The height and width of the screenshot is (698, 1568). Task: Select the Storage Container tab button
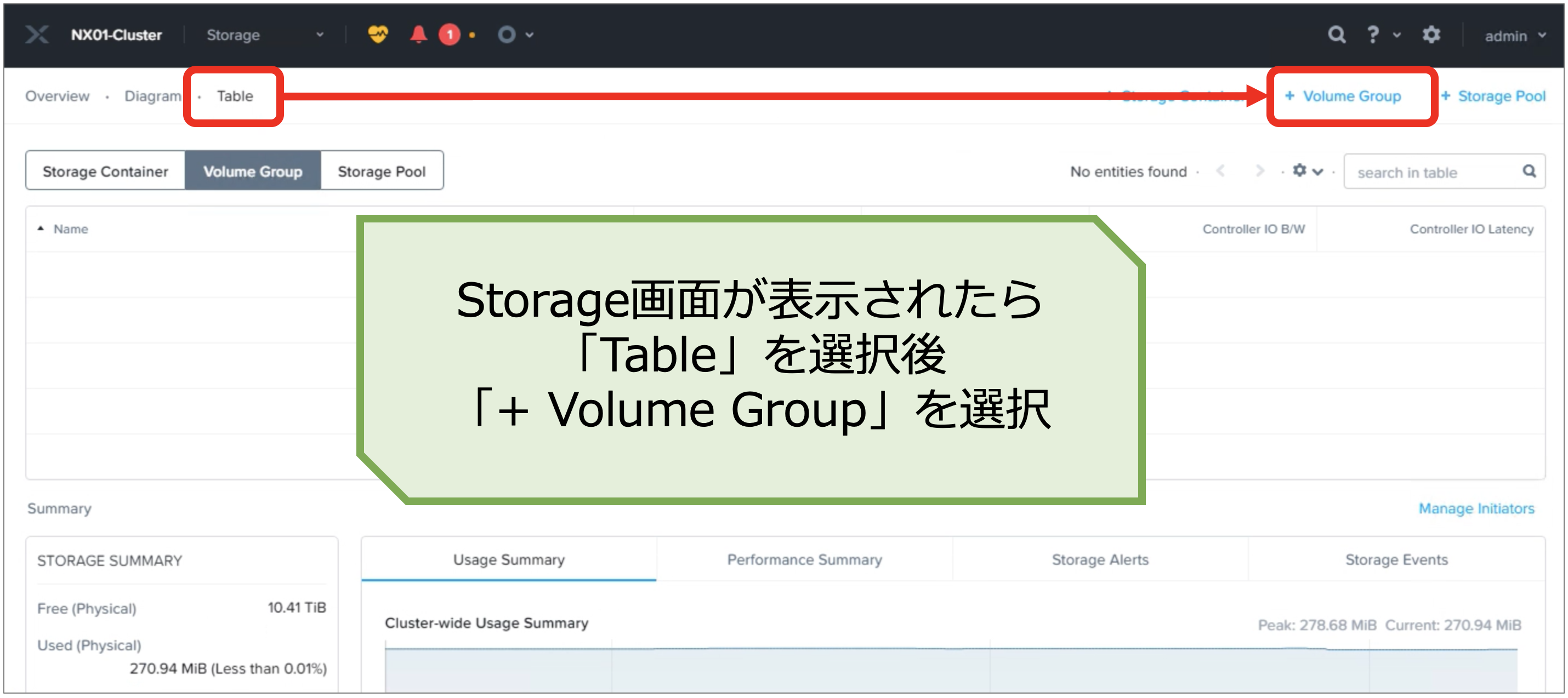[x=105, y=171]
